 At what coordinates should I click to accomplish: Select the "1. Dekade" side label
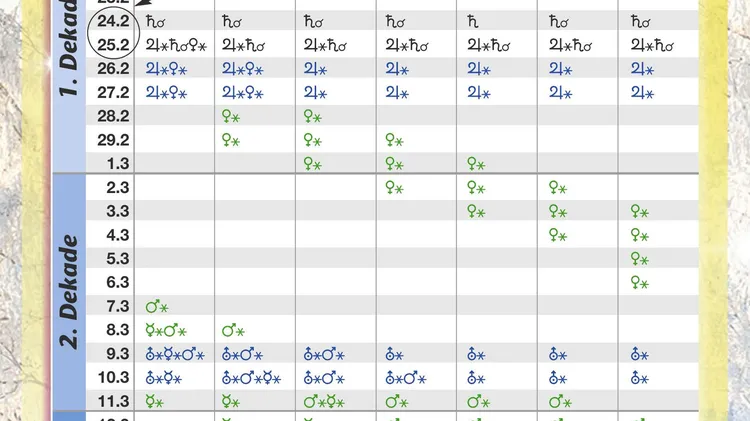68,48
